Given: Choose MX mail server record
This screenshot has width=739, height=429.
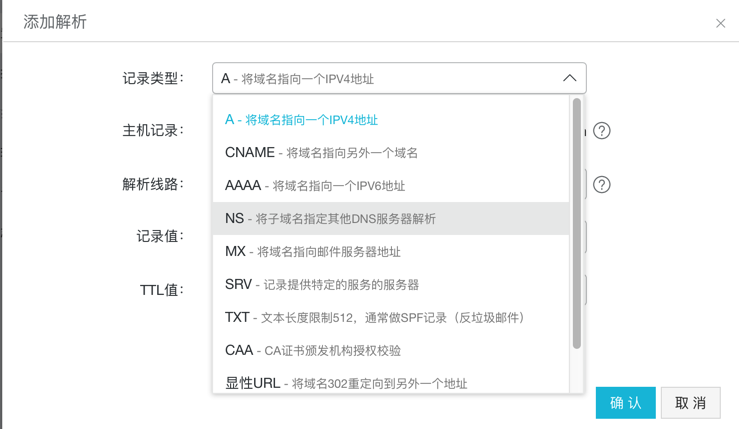Looking at the screenshot, I should pyautogui.click(x=312, y=252).
